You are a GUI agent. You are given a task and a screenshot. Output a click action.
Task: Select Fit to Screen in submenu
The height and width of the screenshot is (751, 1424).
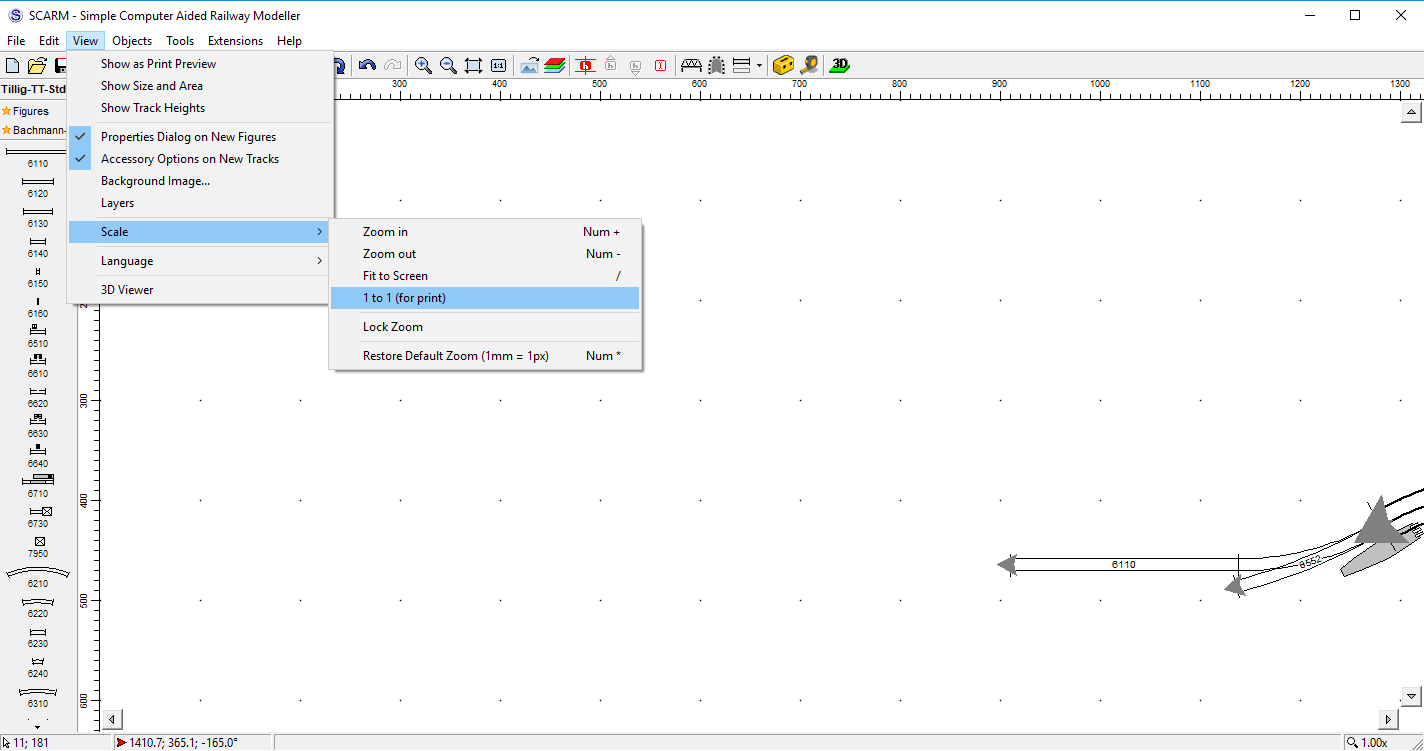(x=485, y=276)
